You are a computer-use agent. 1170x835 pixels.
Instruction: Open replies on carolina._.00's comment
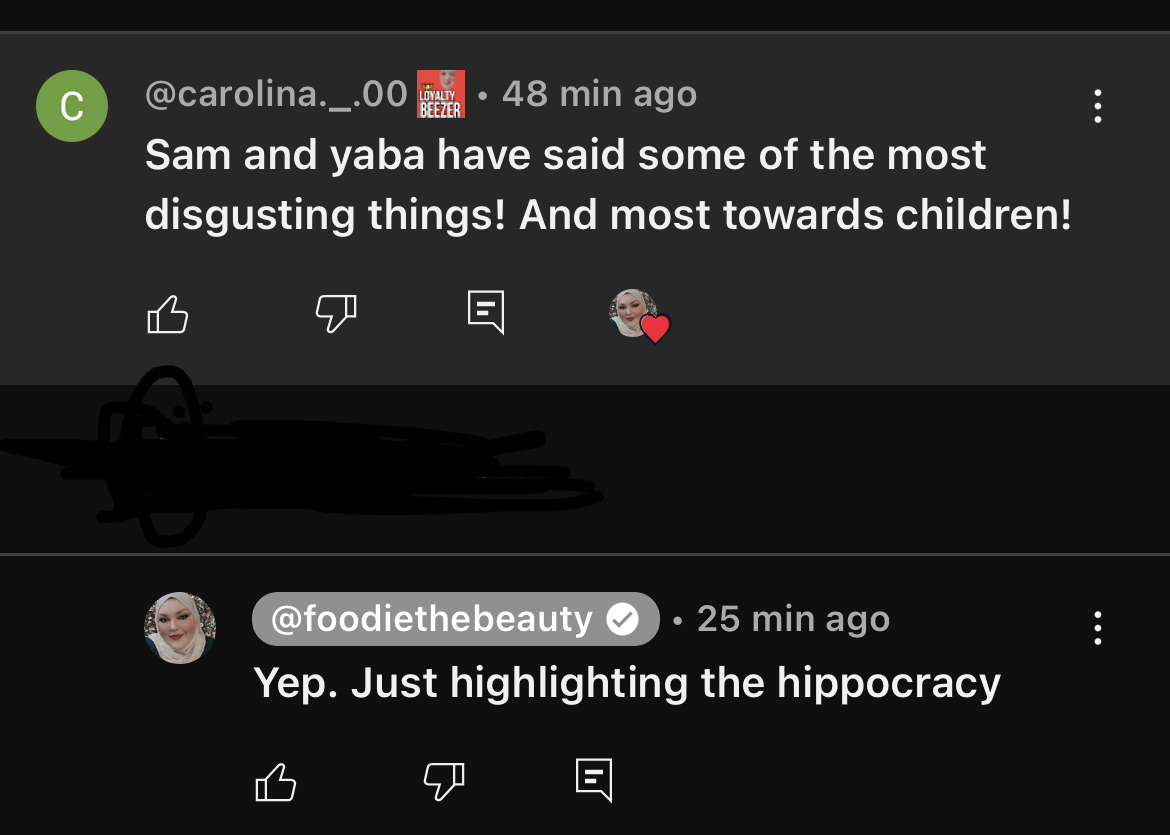[x=486, y=312]
